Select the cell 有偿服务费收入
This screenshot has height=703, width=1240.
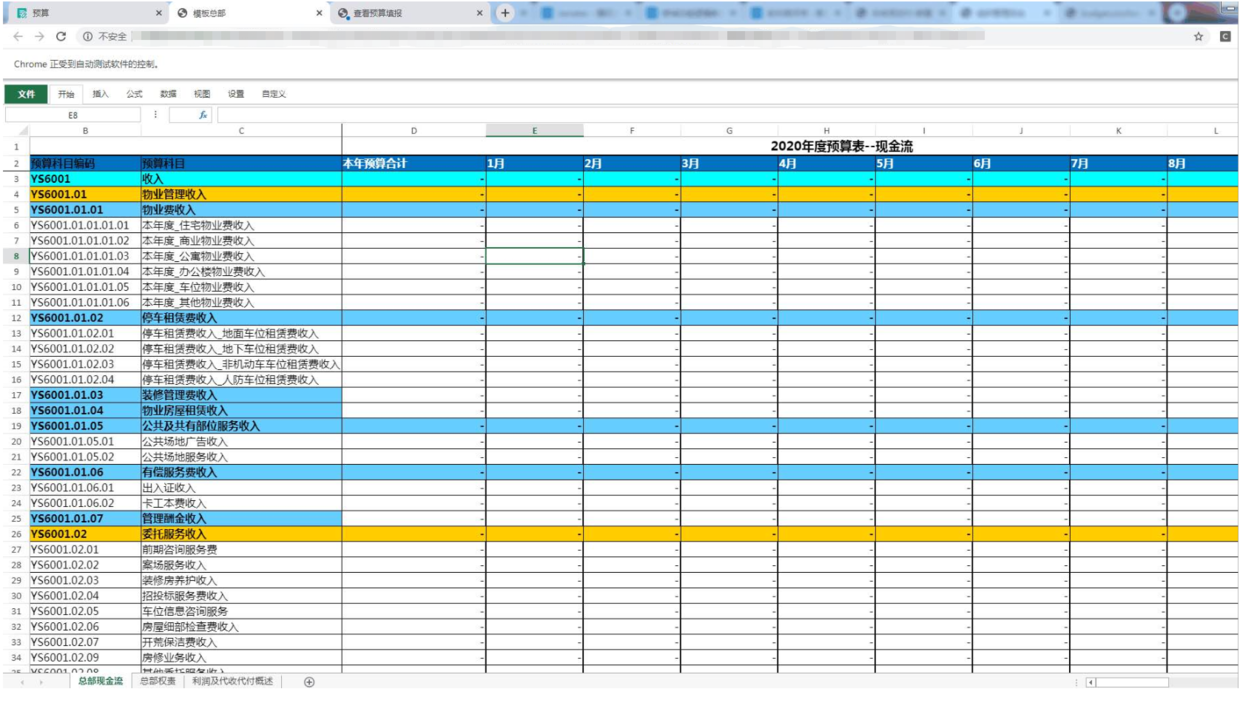pos(241,472)
